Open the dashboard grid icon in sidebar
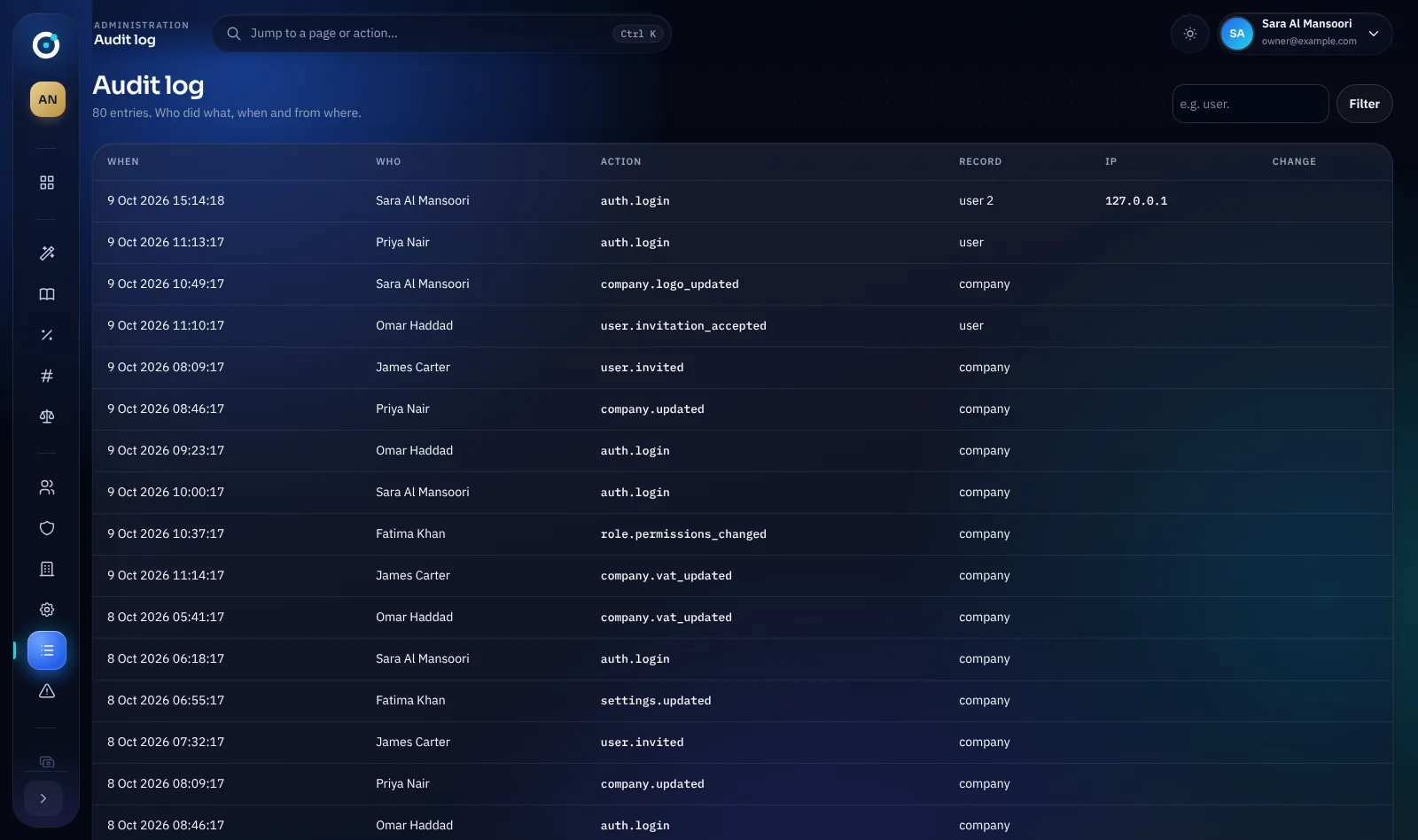Viewport: 1418px width, 840px height. point(47,183)
